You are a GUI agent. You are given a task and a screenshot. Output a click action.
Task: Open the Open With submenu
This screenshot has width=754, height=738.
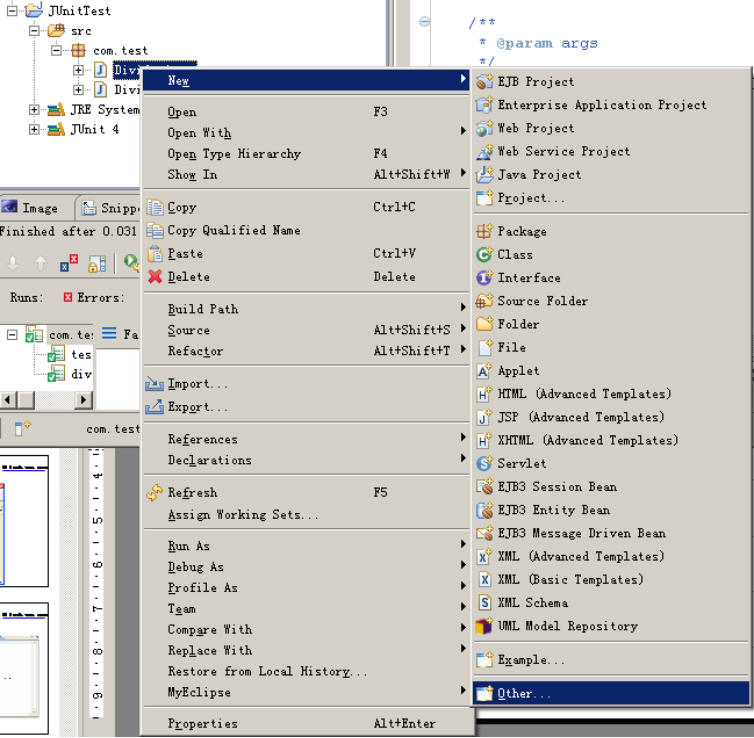tap(306, 133)
